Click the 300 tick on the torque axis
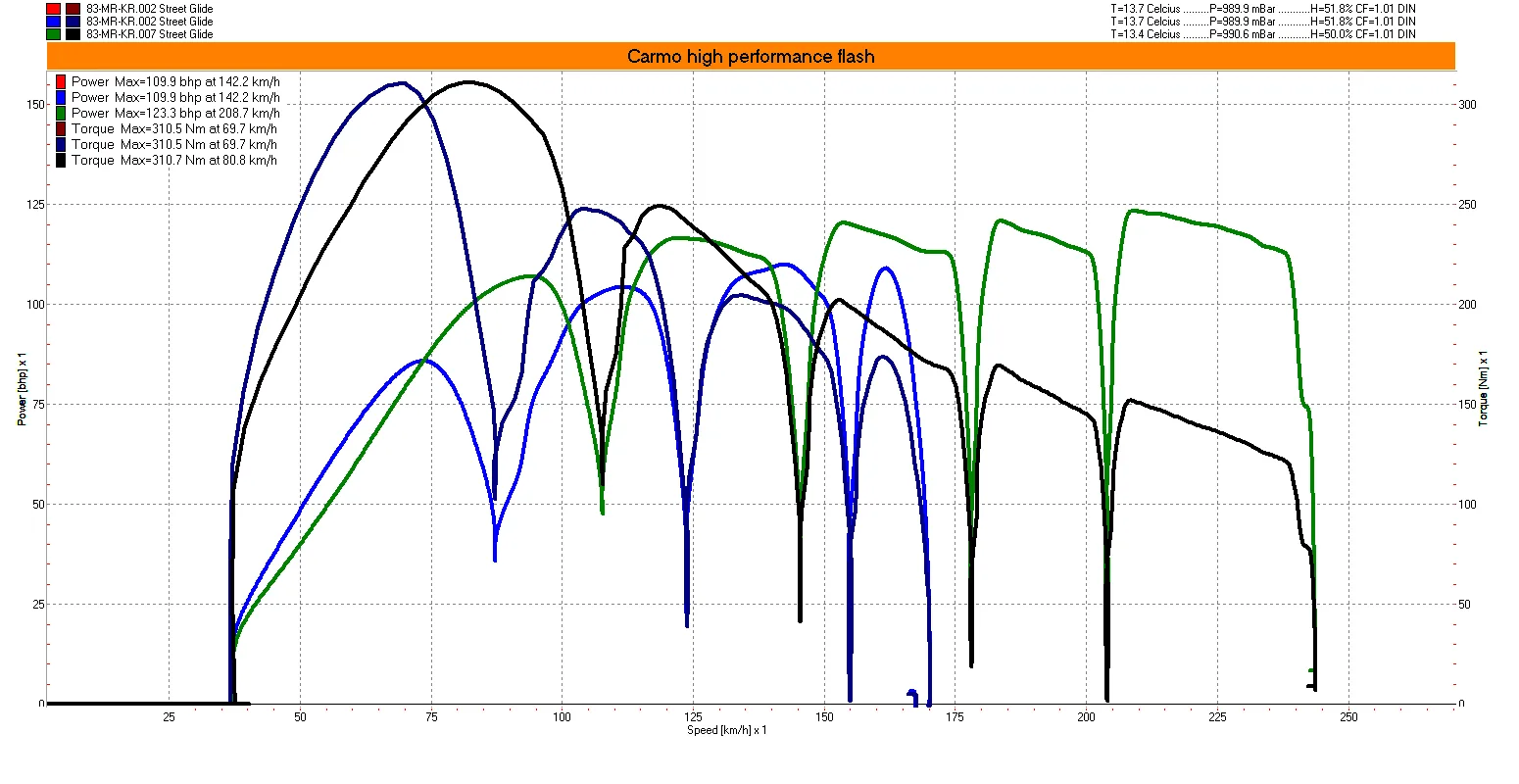Image resolution: width=1519 pixels, height=784 pixels. [x=1468, y=104]
